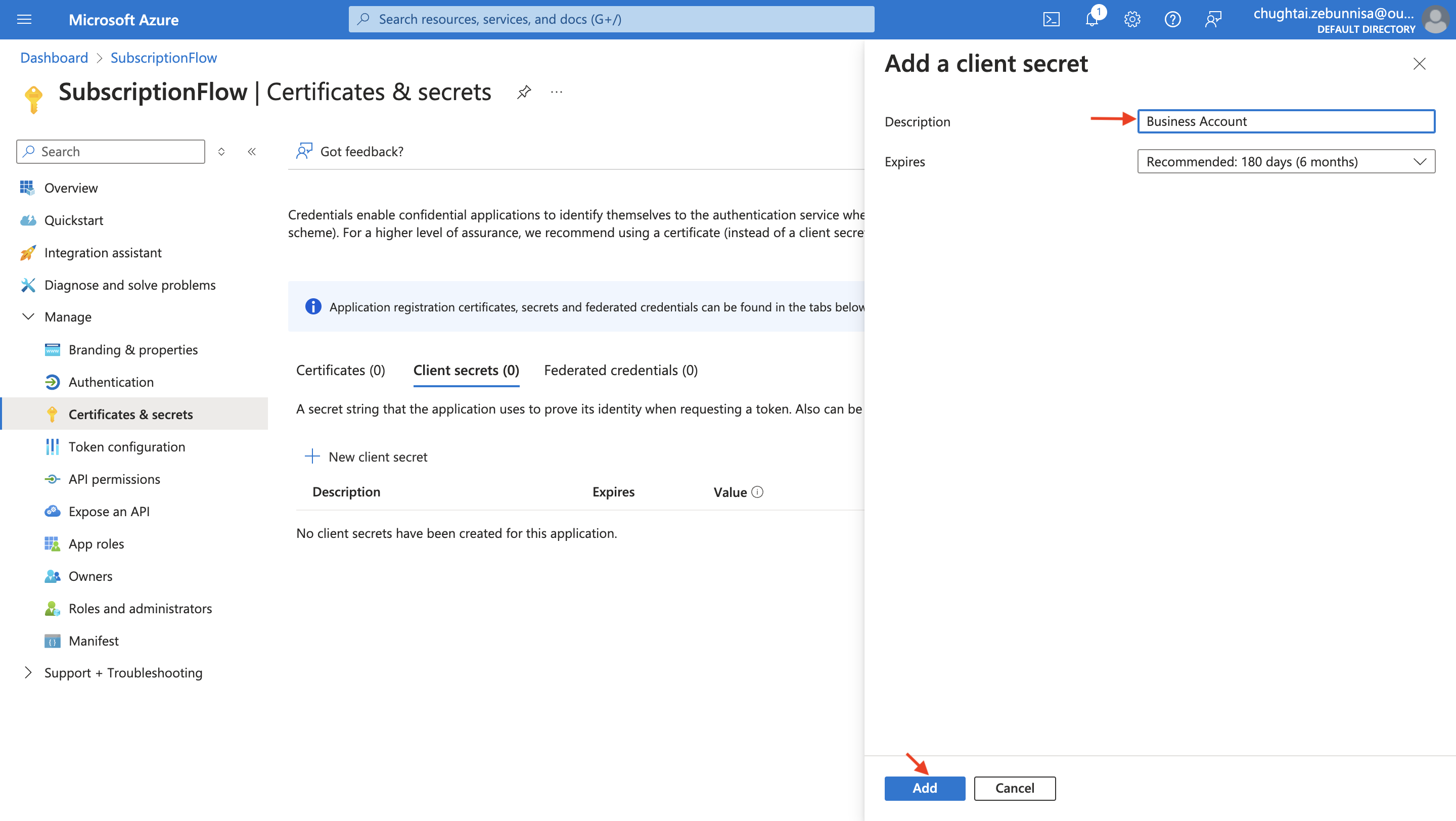Open the Expires duration dropdown

coord(1286,162)
